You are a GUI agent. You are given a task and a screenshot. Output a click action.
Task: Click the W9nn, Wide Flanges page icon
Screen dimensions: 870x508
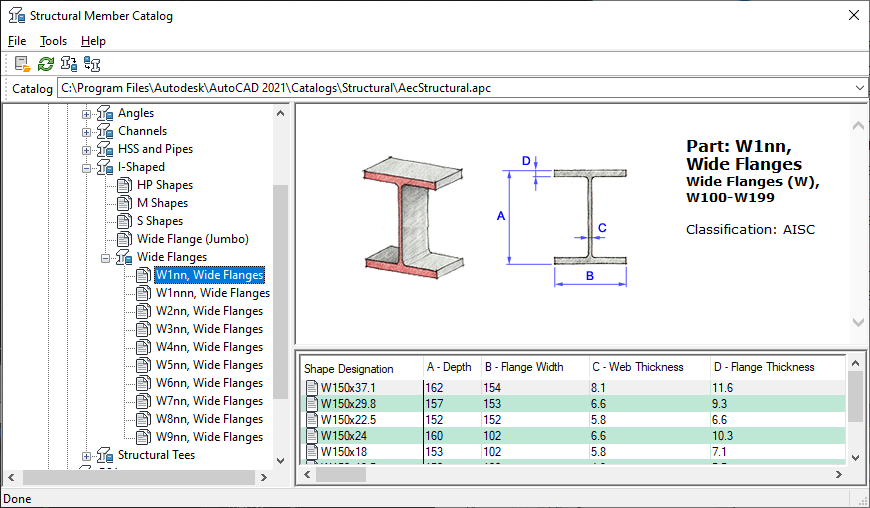click(143, 437)
